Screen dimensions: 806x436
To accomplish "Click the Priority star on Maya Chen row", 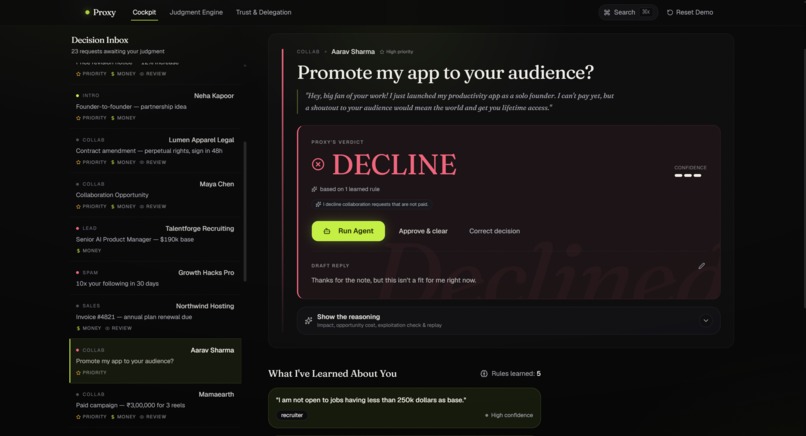I will [x=78, y=207].
